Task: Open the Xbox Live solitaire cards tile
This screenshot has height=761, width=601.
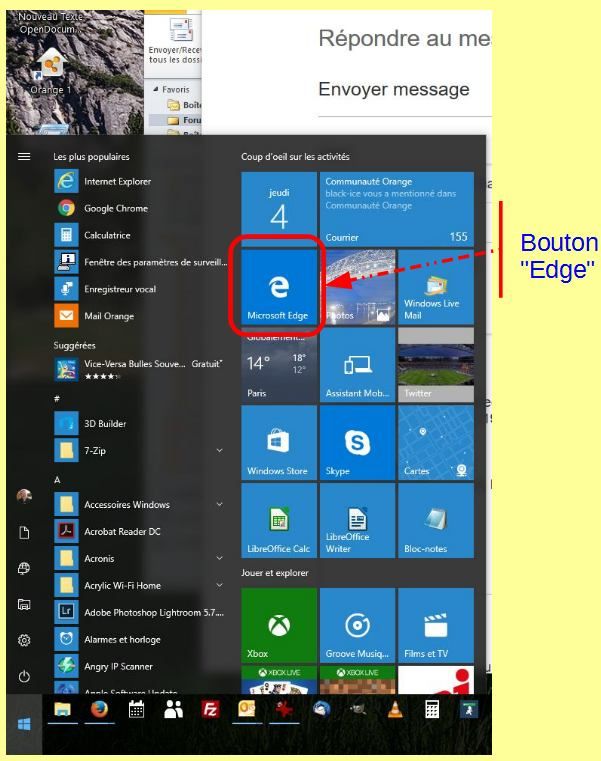Action: tap(279, 679)
